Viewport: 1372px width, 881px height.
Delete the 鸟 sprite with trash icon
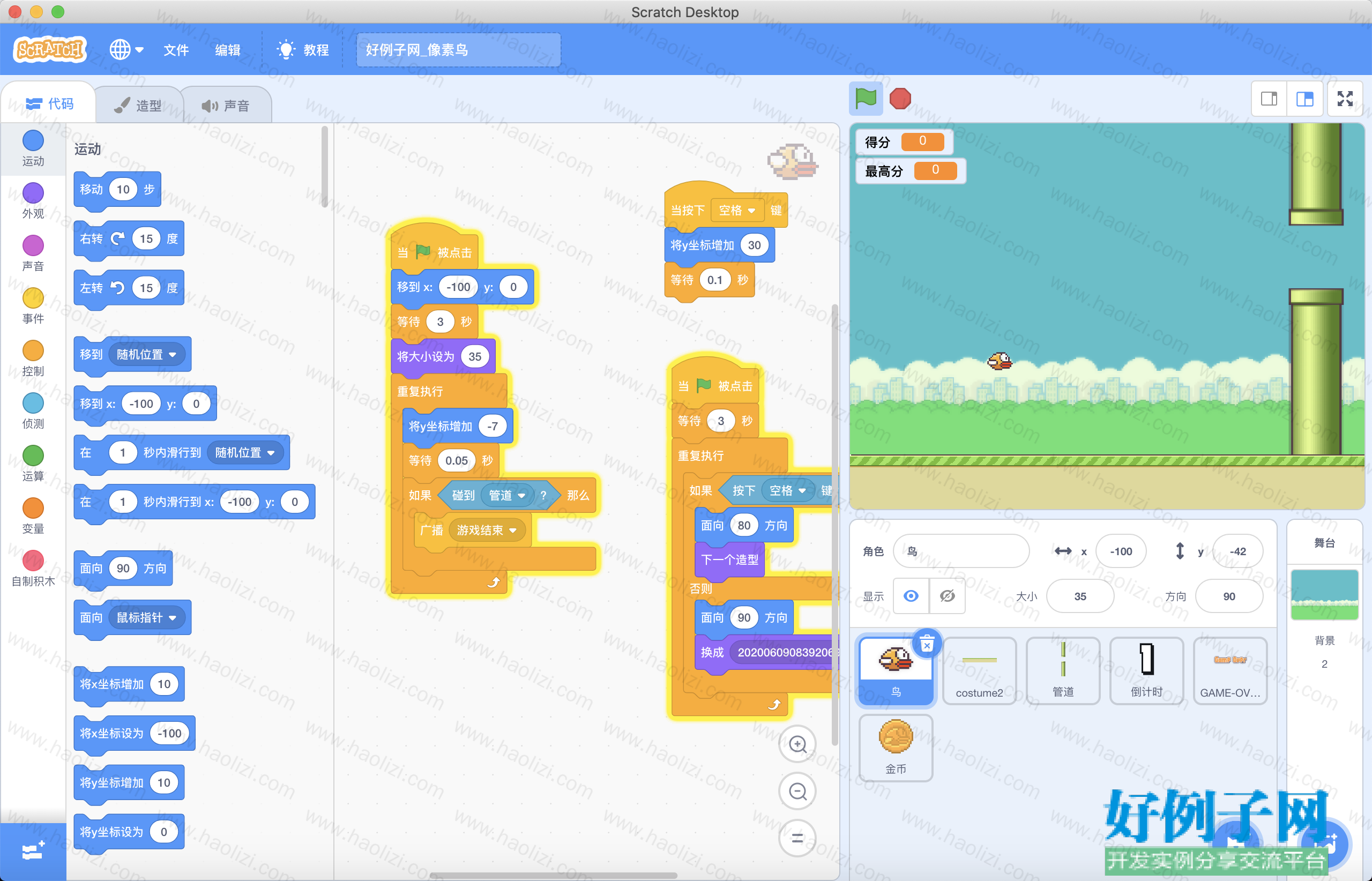coord(927,644)
